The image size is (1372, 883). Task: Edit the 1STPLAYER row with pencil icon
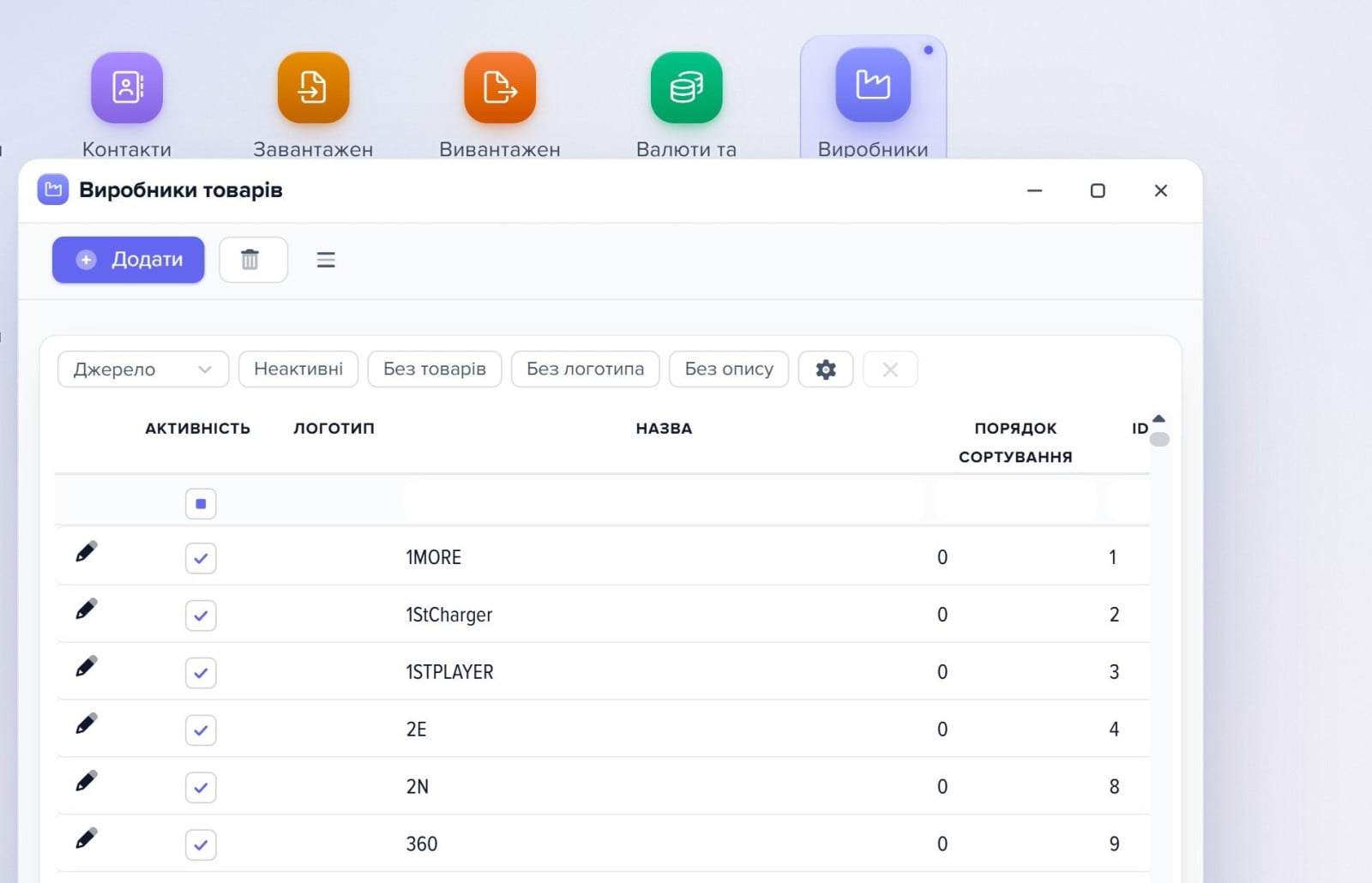pos(87,666)
